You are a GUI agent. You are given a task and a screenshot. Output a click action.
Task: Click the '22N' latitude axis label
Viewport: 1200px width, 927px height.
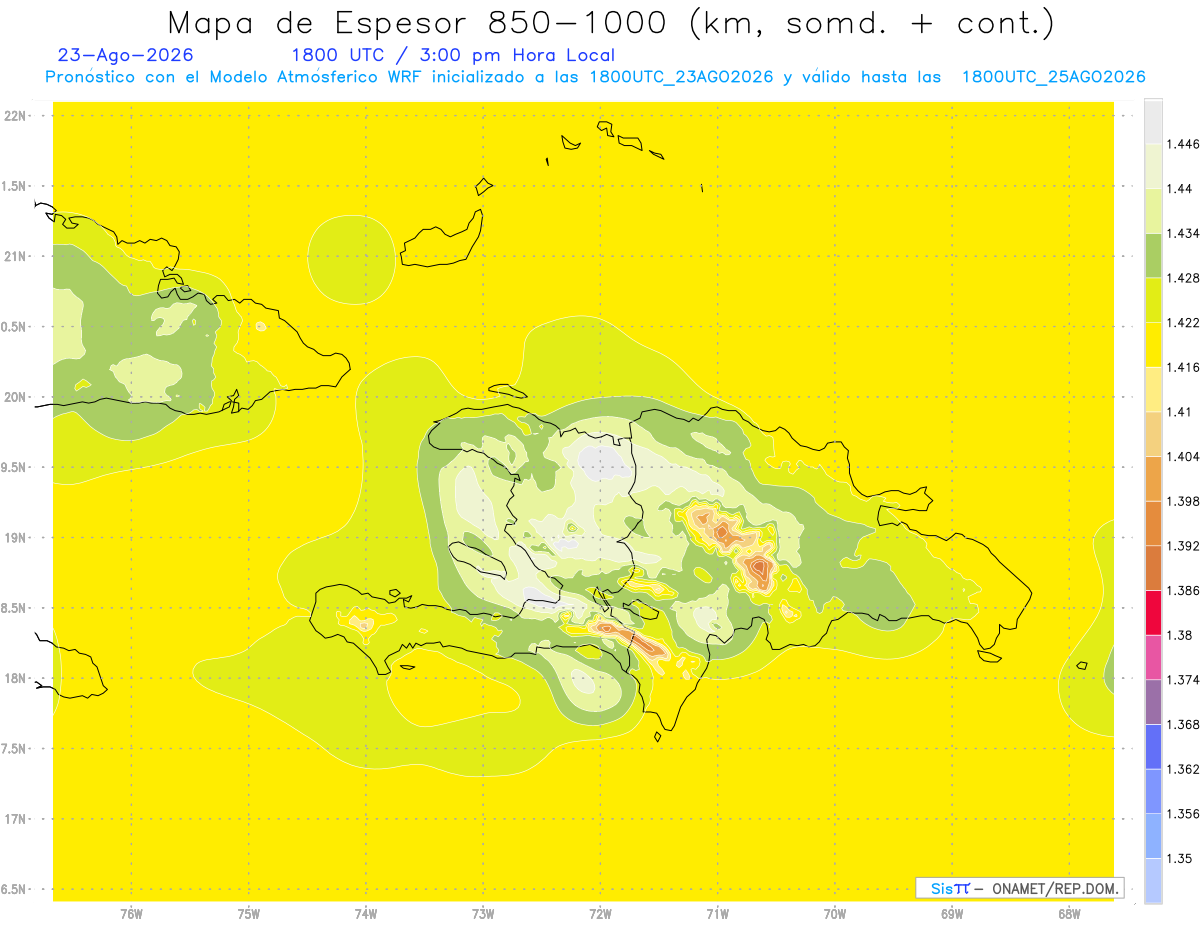pyautogui.click(x=13, y=116)
